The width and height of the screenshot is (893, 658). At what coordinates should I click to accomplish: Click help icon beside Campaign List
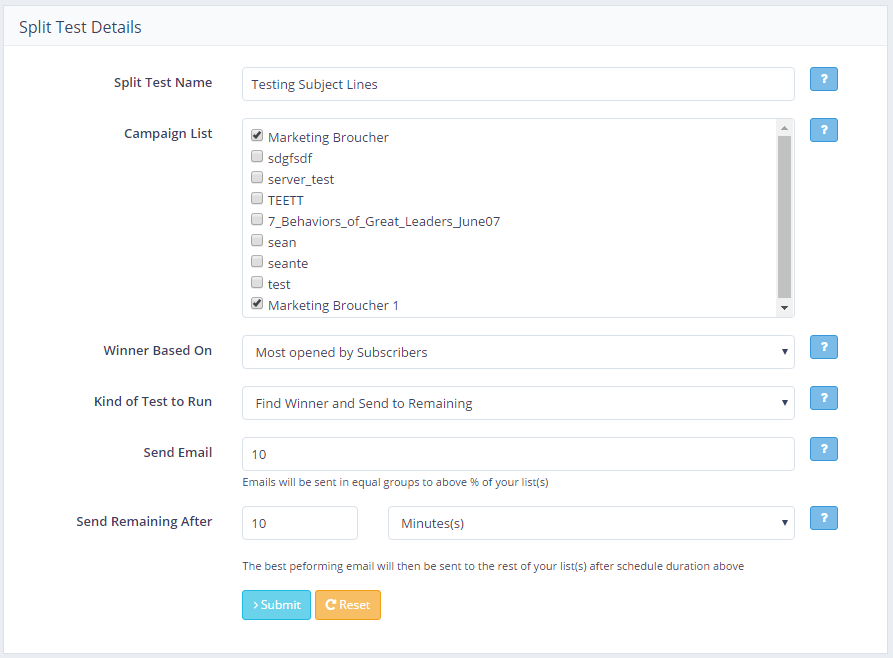tap(823, 130)
